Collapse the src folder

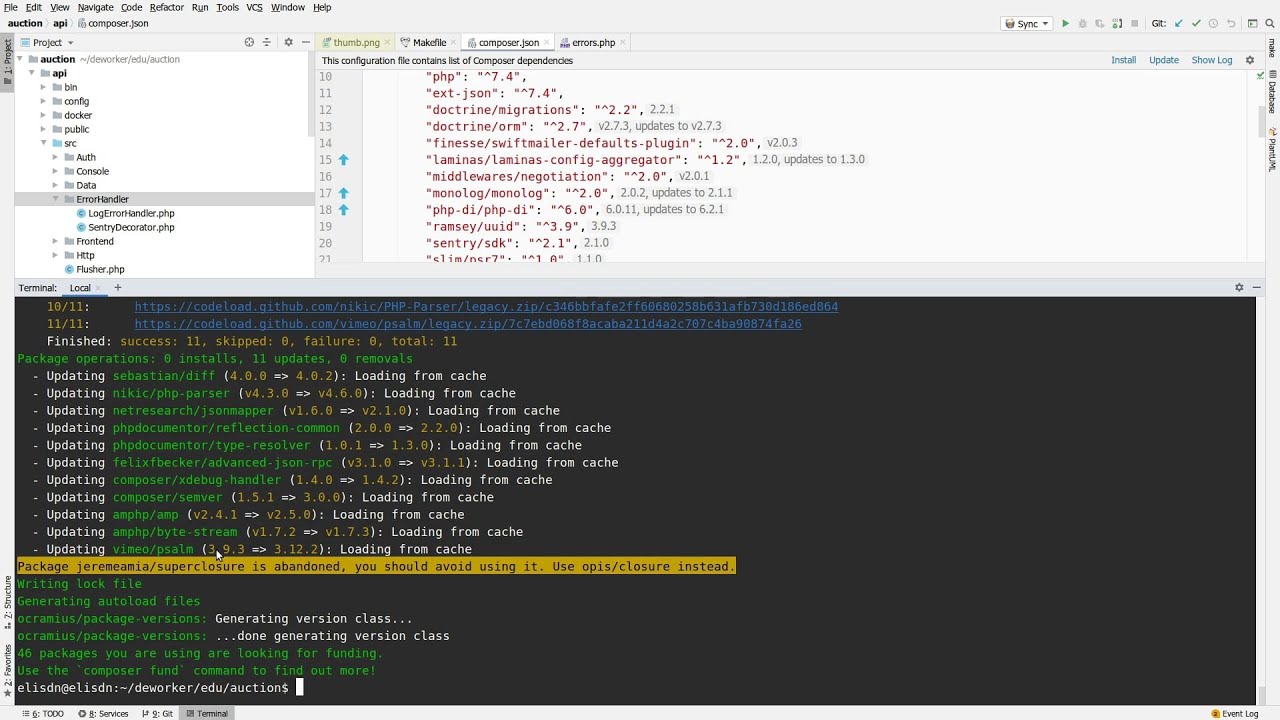(x=43, y=143)
